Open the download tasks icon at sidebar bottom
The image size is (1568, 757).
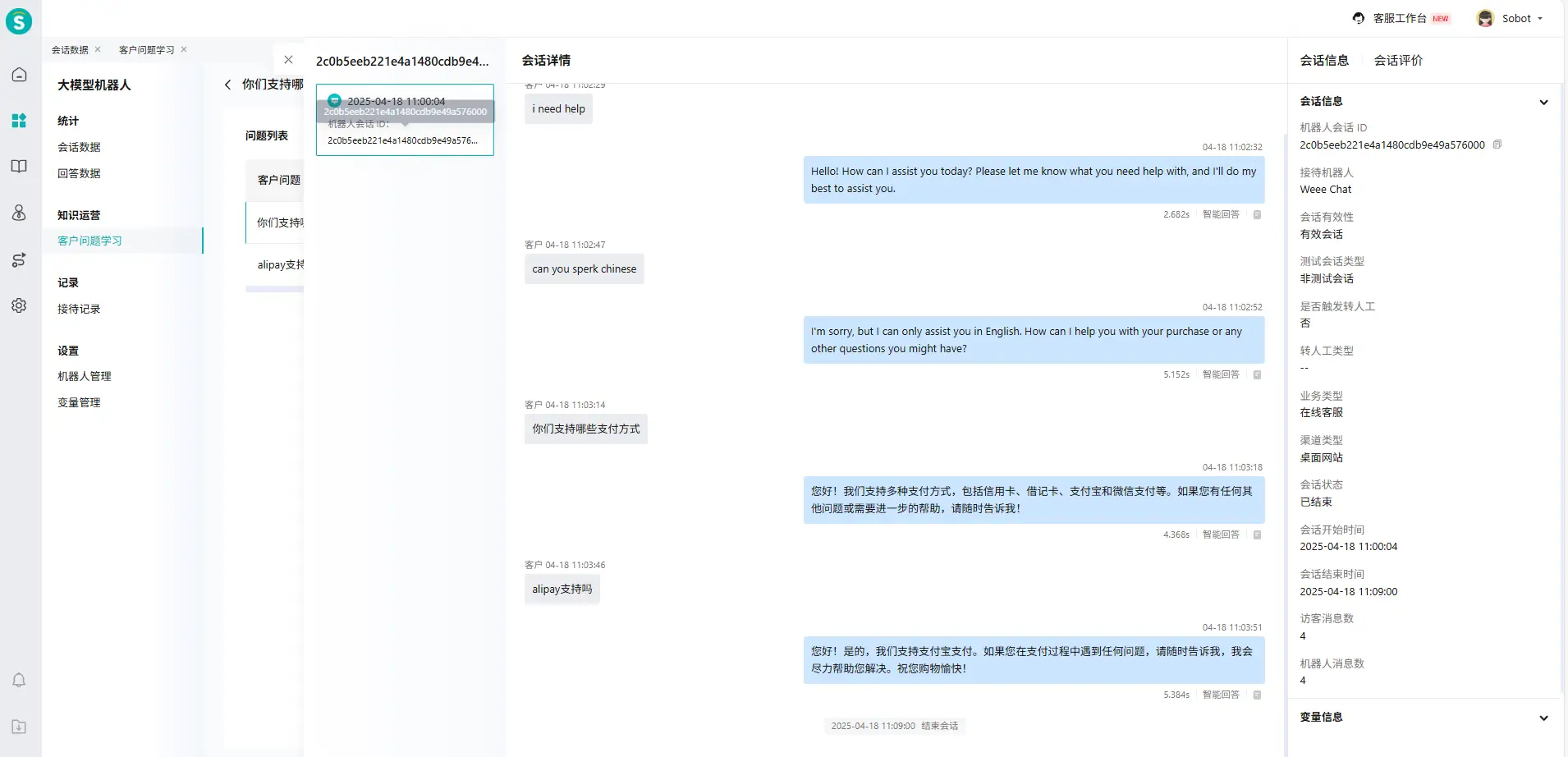tap(19, 727)
